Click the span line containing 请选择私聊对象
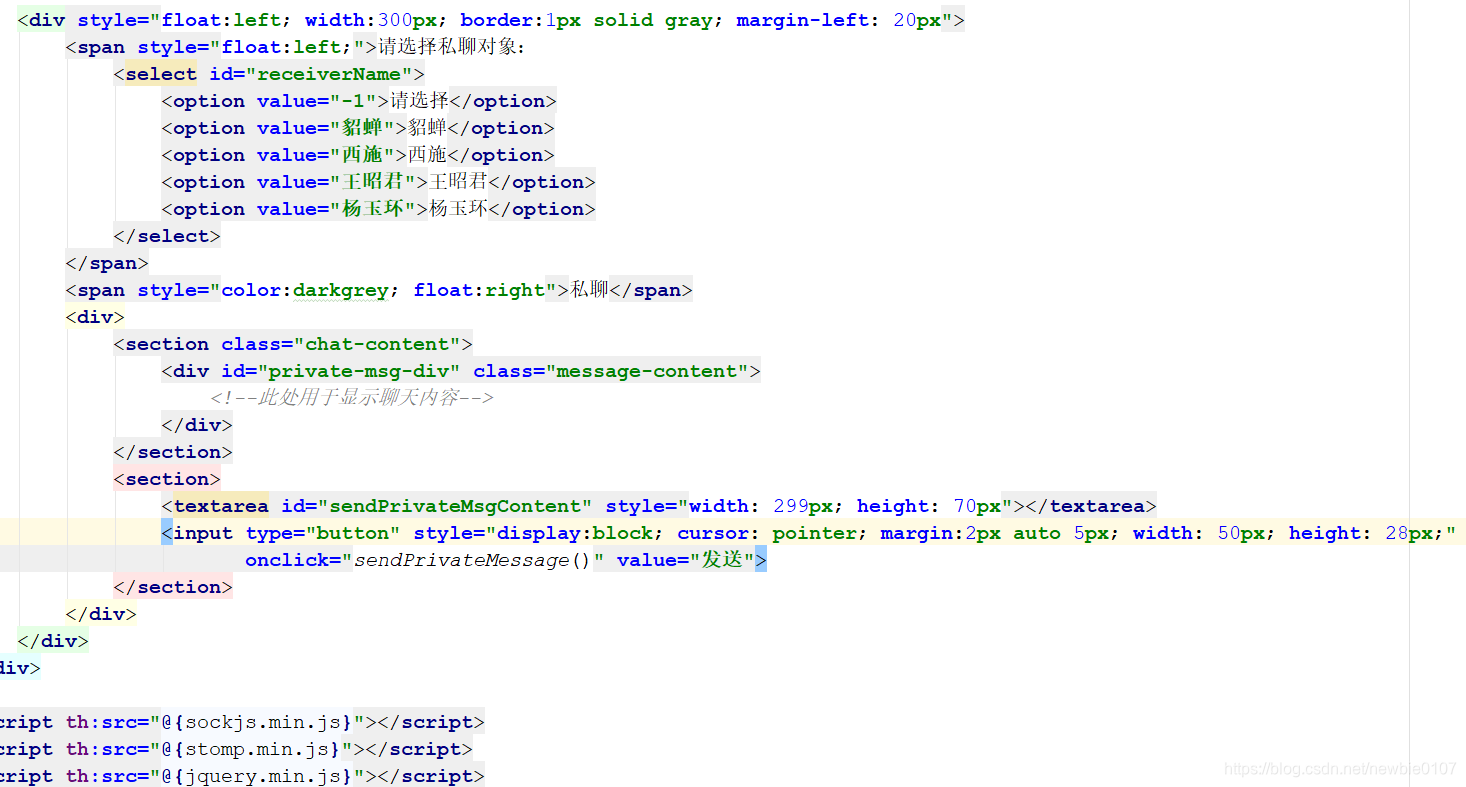Image resolution: width=1466 pixels, height=787 pixels. [295, 47]
